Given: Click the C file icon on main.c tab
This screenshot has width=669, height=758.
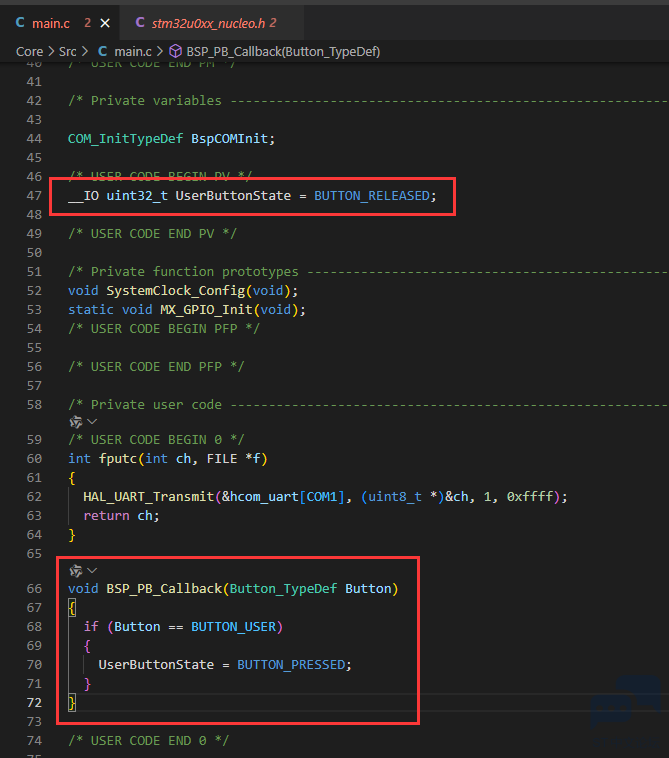Looking at the screenshot, I should (x=20, y=22).
